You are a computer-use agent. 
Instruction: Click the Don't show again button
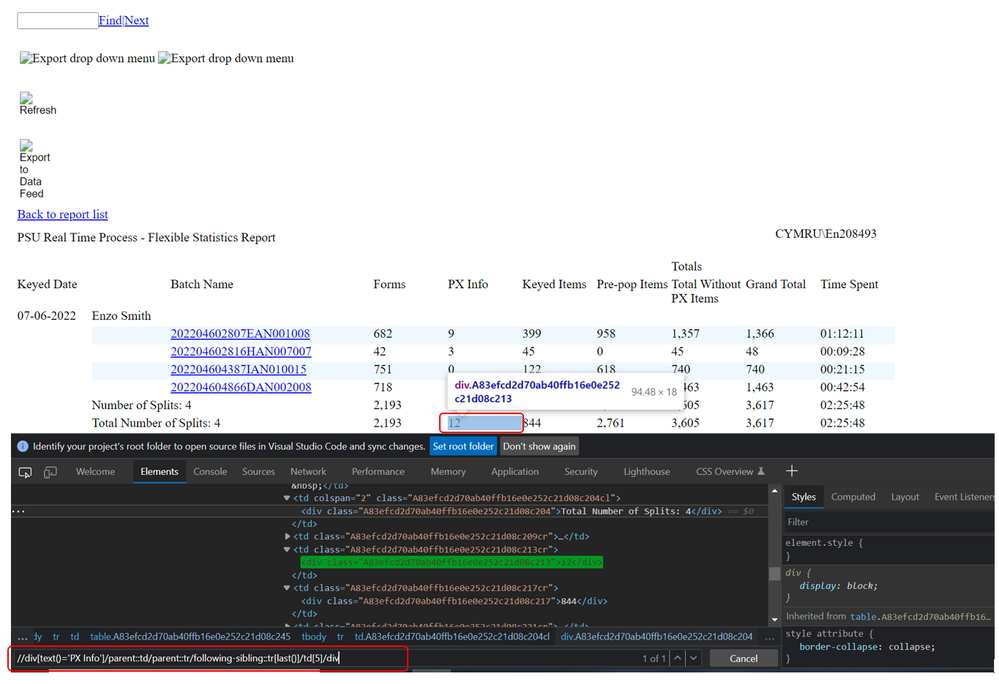click(539, 446)
